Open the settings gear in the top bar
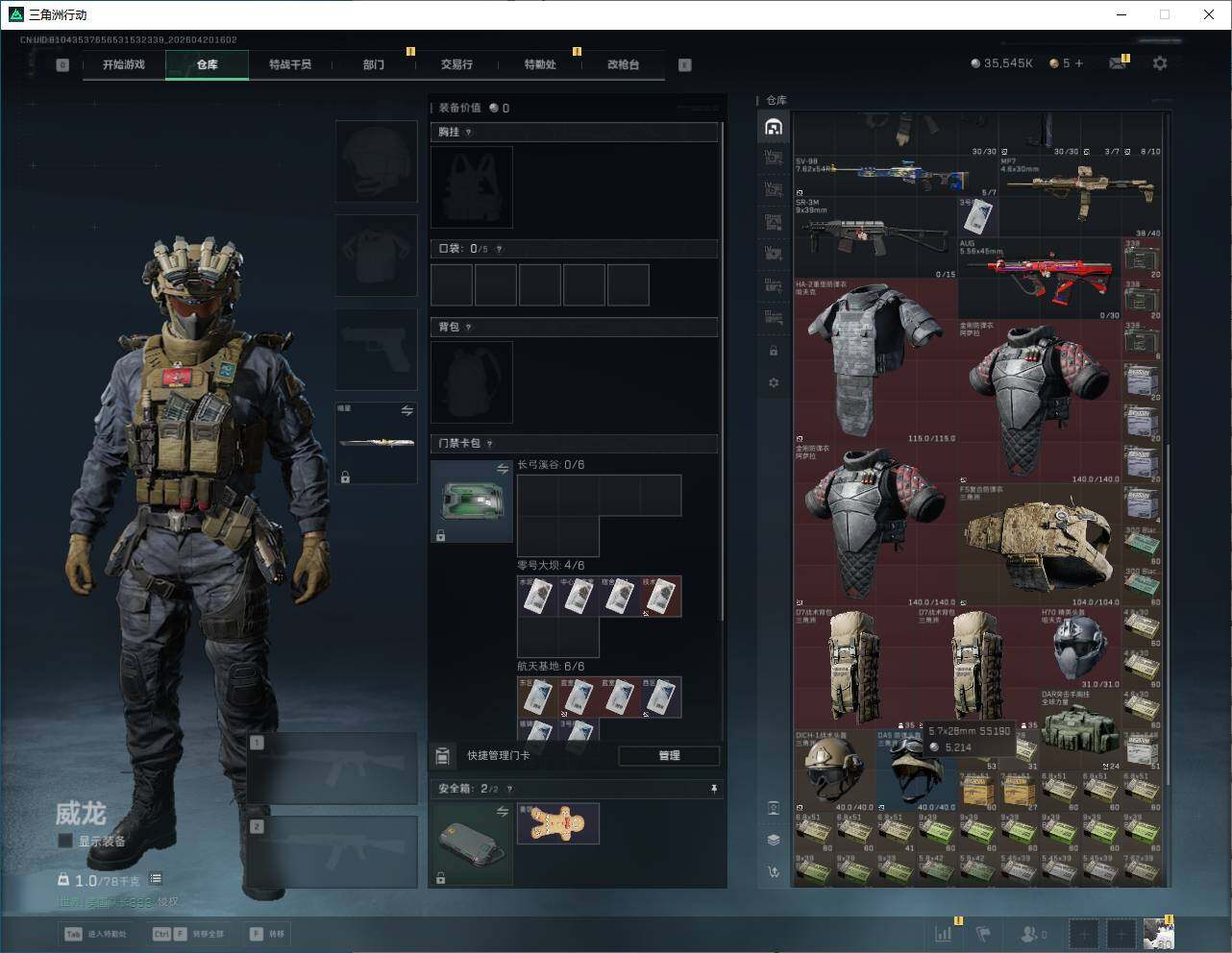 (x=1160, y=63)
